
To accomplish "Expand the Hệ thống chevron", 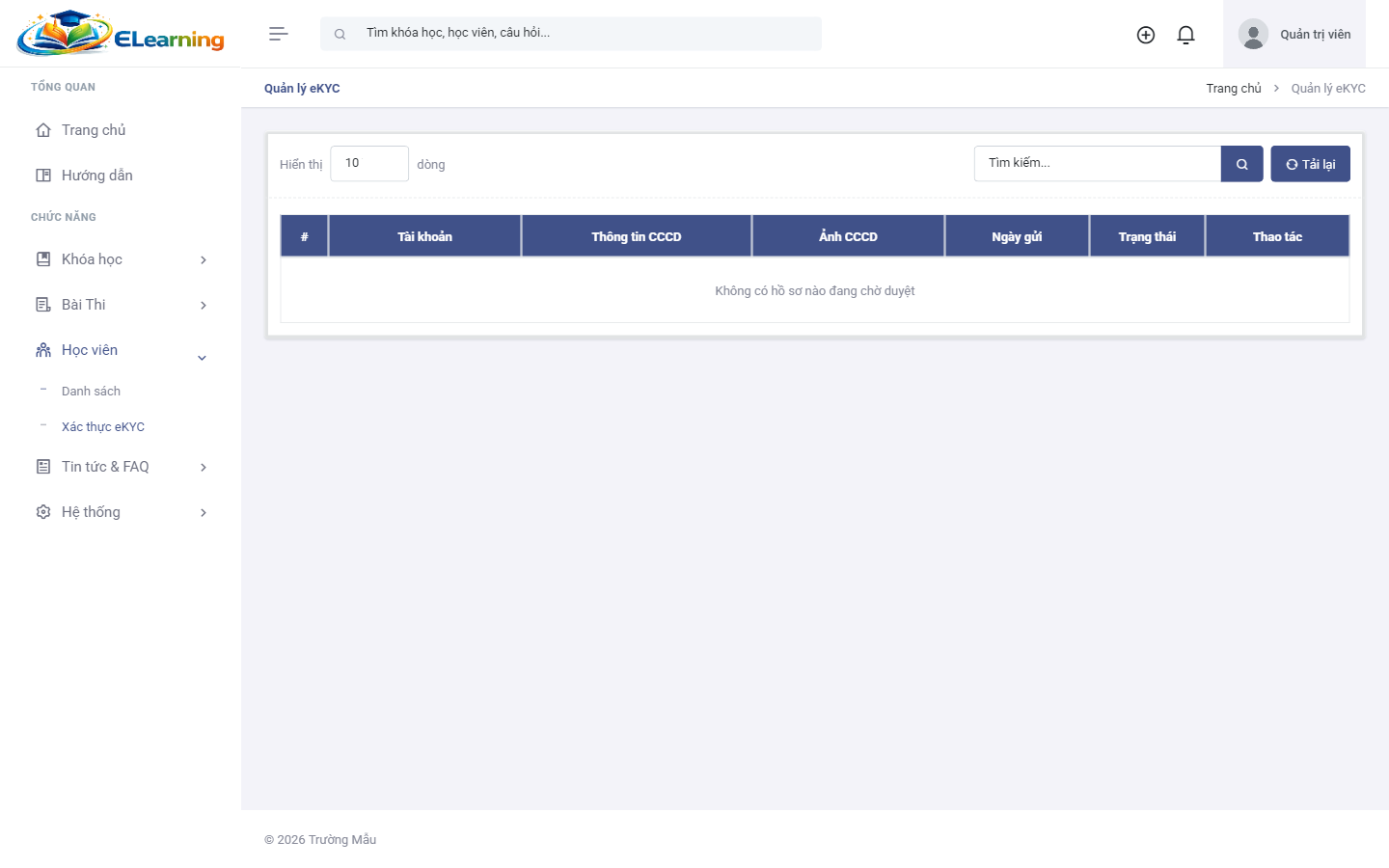I will coord(204,513).
